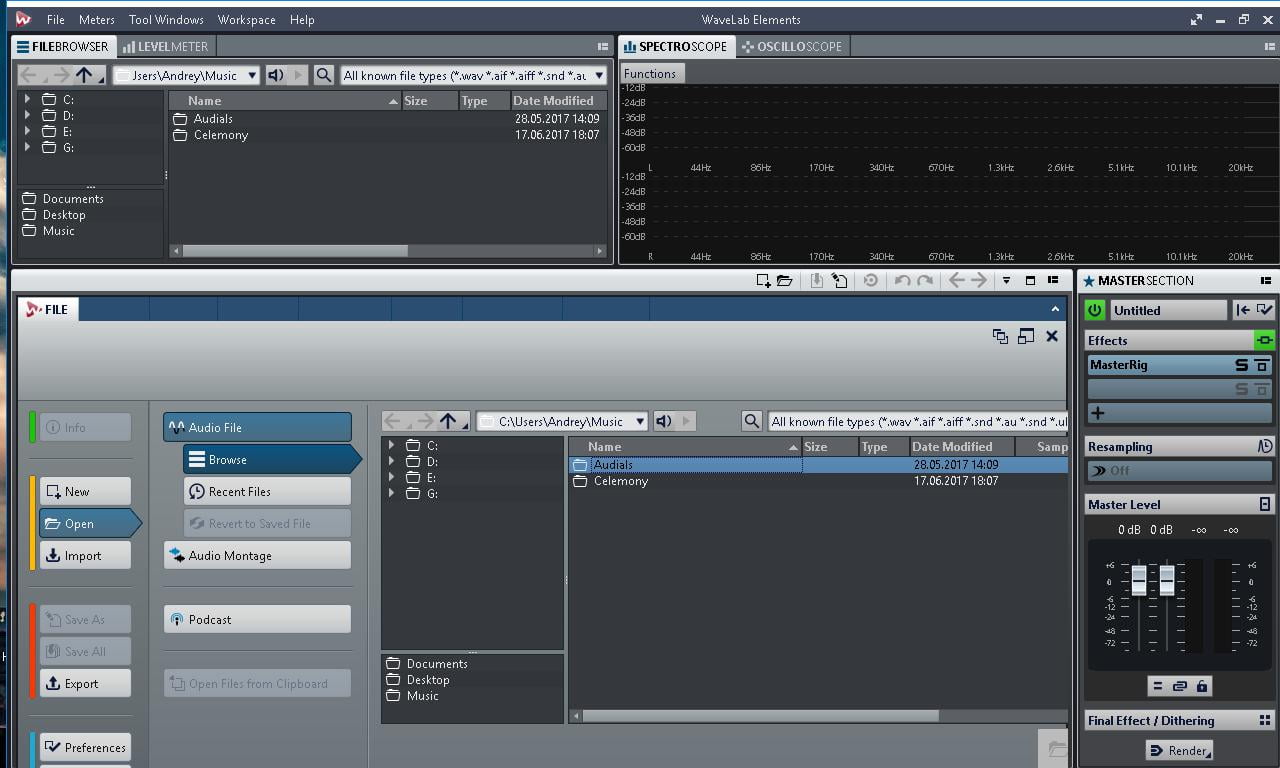Click the Audio Montage button

[x=257, y=555]
